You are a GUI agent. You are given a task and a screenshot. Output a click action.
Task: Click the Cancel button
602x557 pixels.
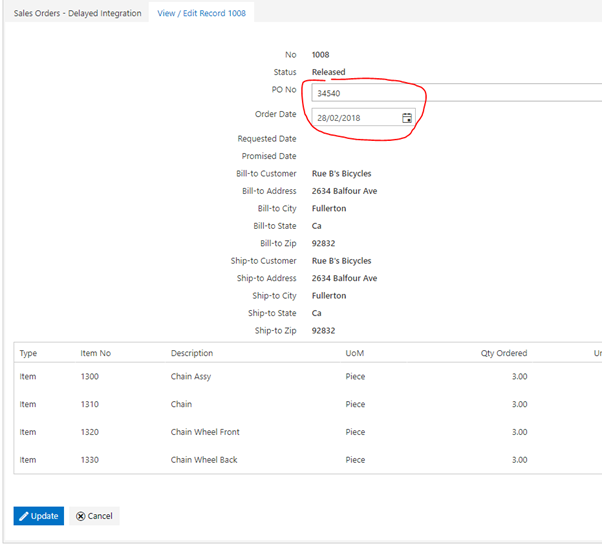coord(94,516)
